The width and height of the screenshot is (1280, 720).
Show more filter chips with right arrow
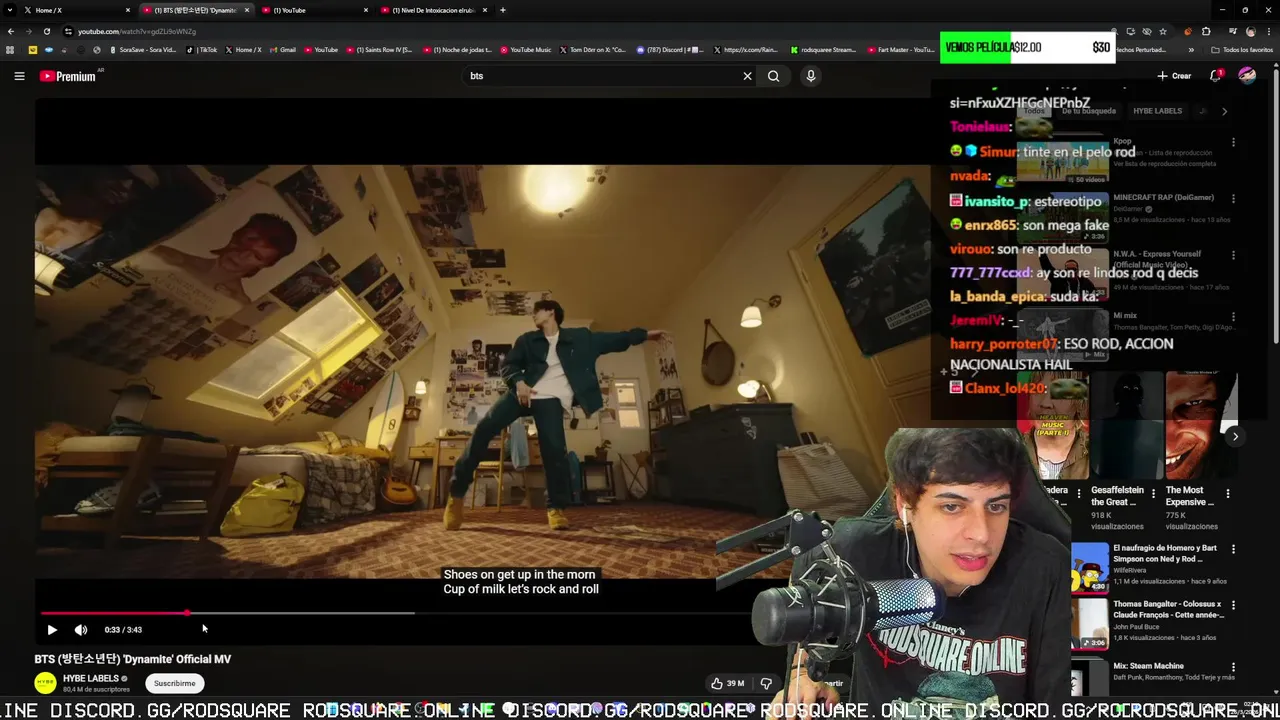pyautogui.click(x=1224, y=111)
